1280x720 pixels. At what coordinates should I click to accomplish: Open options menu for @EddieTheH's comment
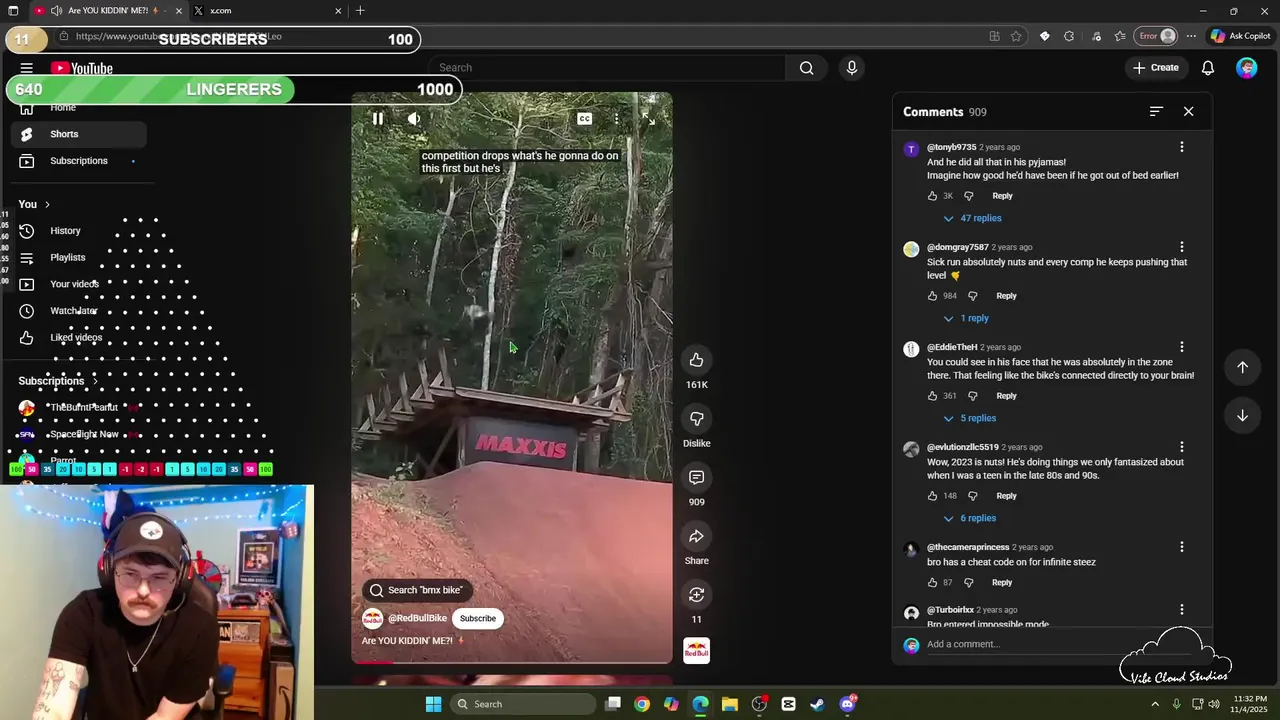(1181, 347)
